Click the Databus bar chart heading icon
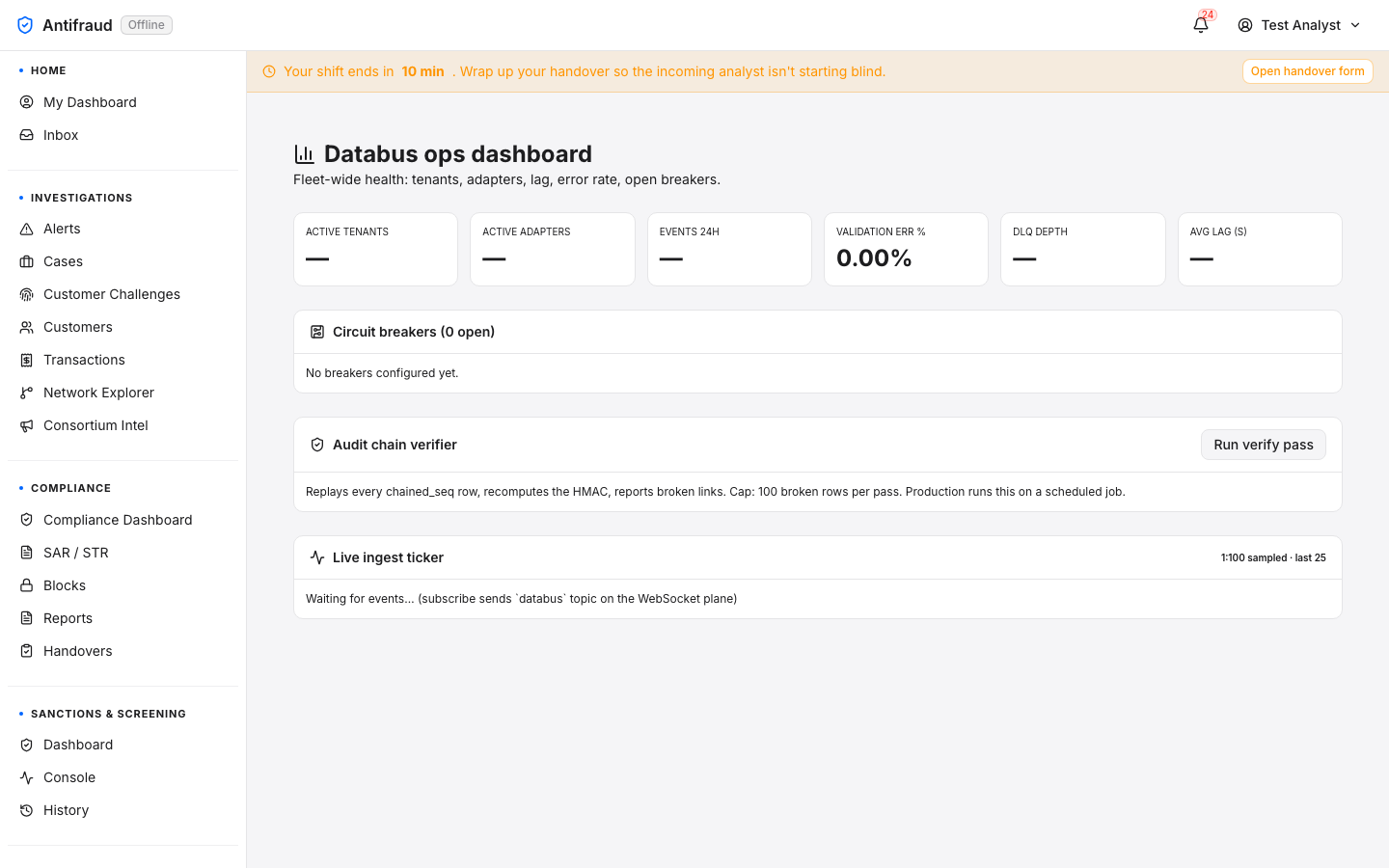Screen dimensions: 1389x868 (x=305, y=154)
